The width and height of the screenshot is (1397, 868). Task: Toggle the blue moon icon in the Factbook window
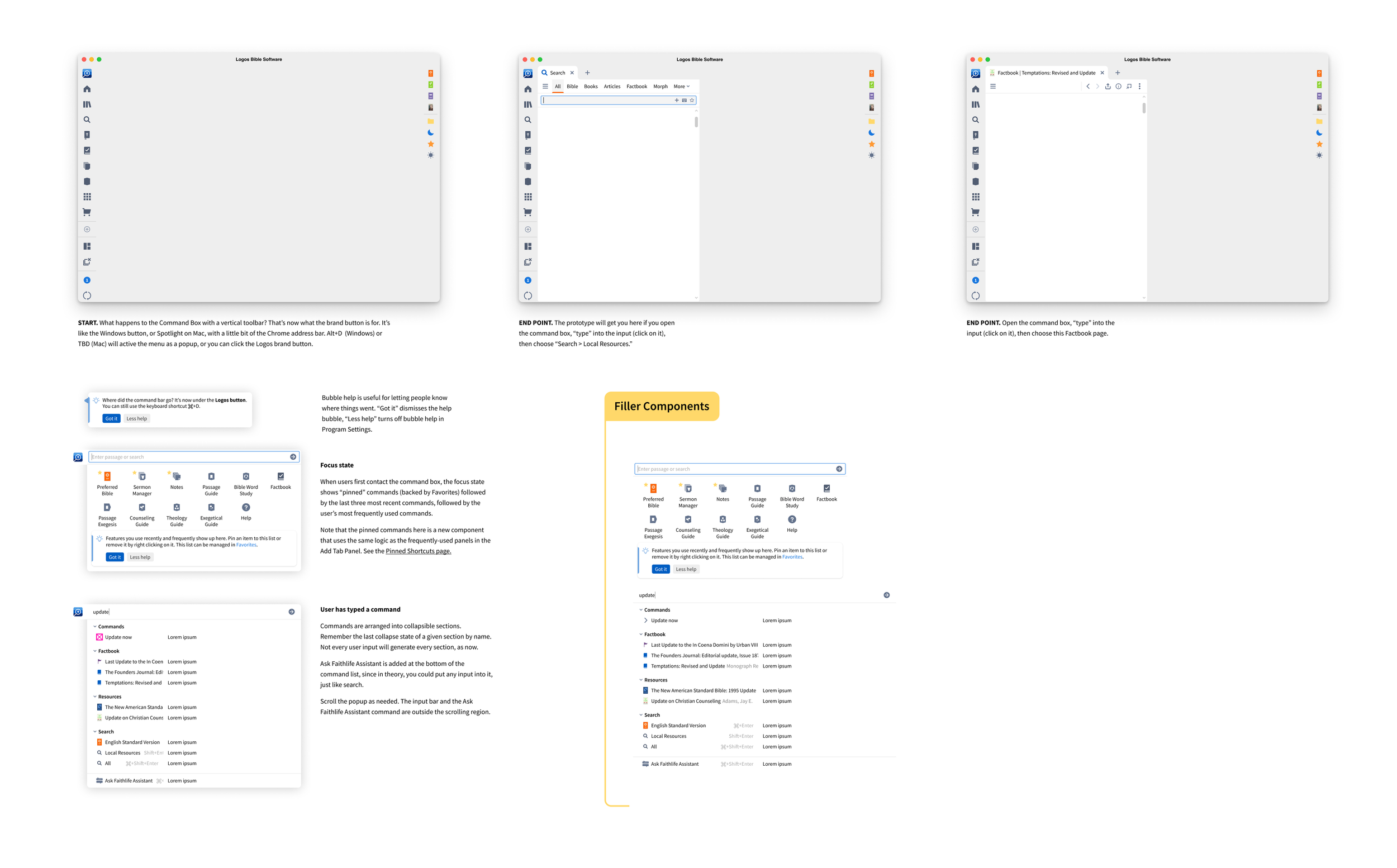point(1319,132)
